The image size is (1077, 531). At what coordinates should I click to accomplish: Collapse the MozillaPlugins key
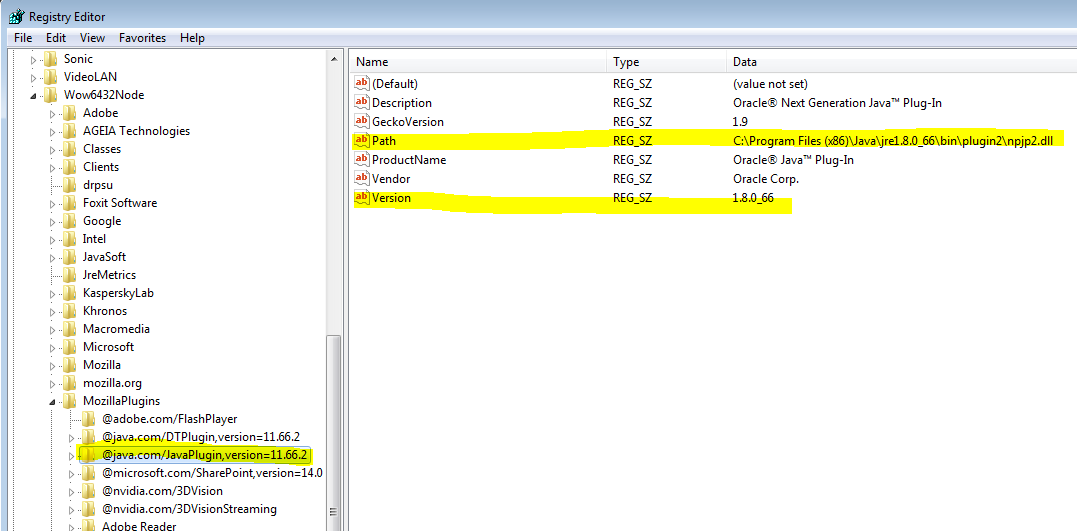click(53, 402)
